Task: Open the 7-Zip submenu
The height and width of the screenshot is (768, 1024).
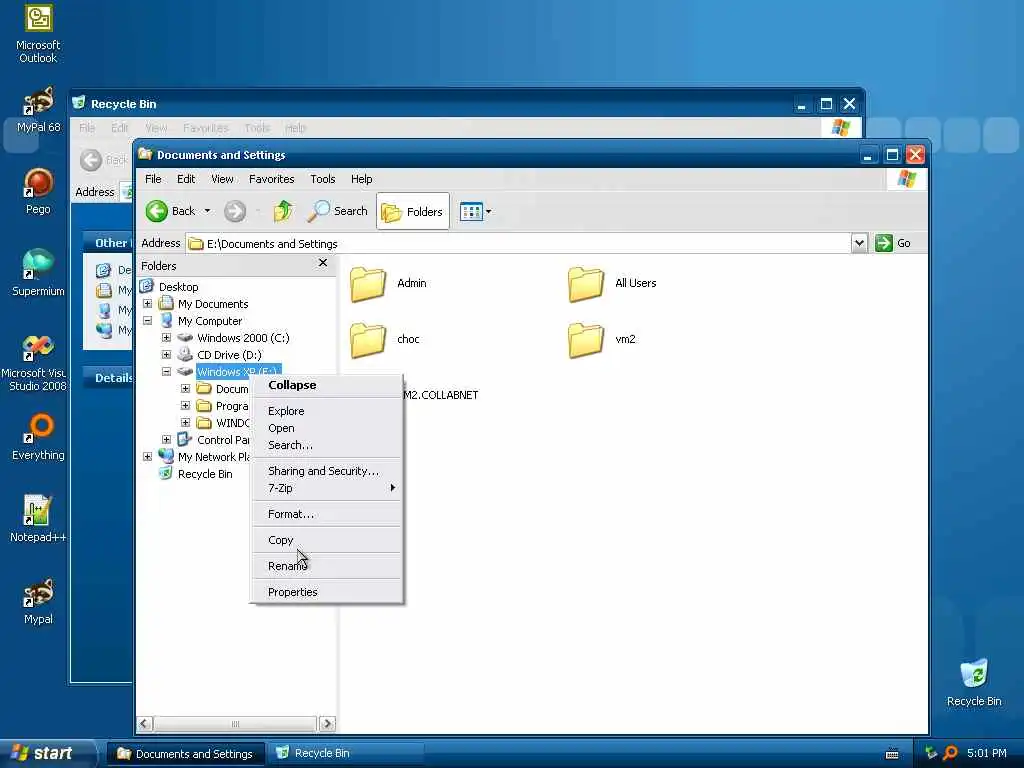Action: click(x=327, y=488)
